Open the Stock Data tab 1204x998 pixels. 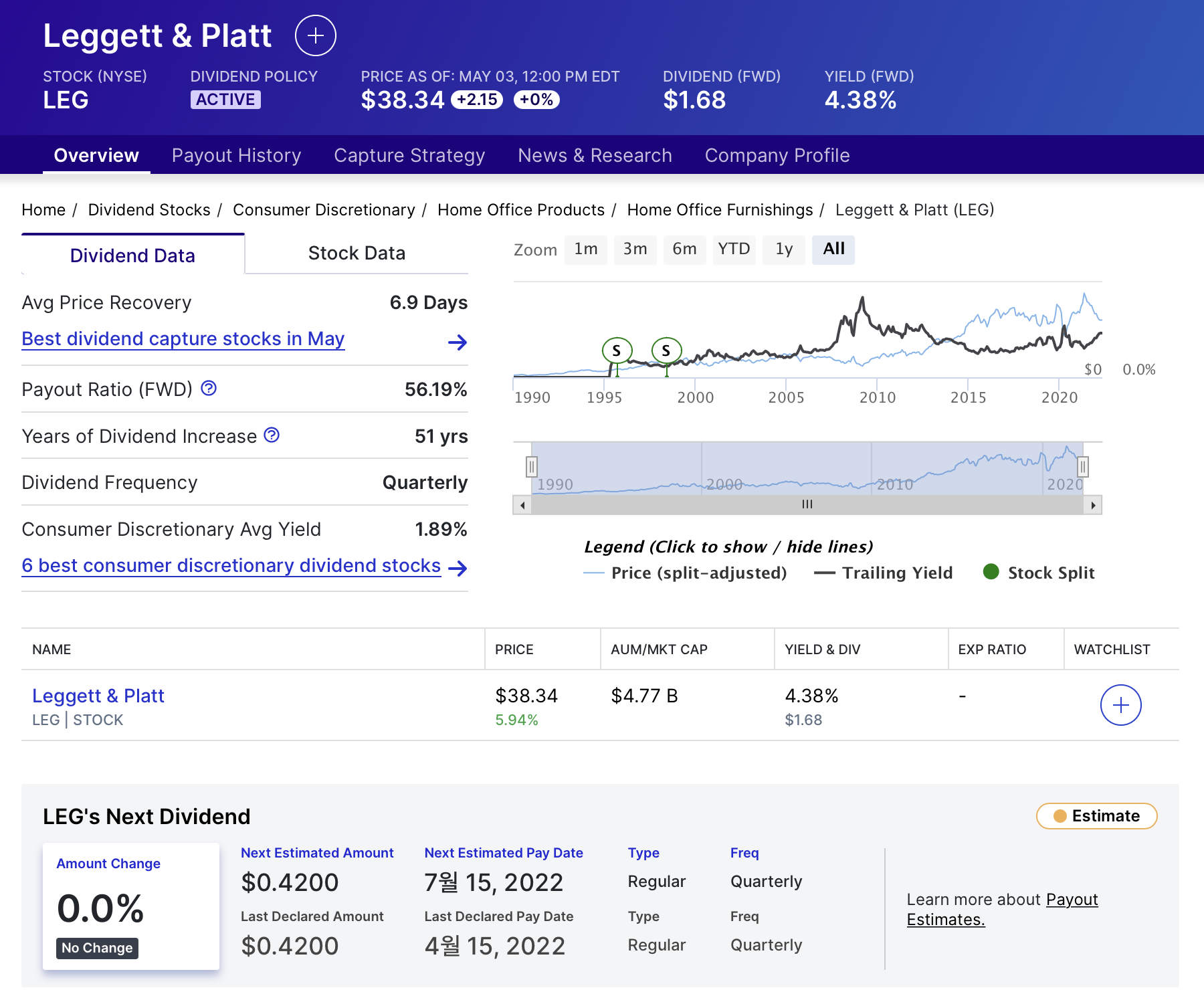357,253
